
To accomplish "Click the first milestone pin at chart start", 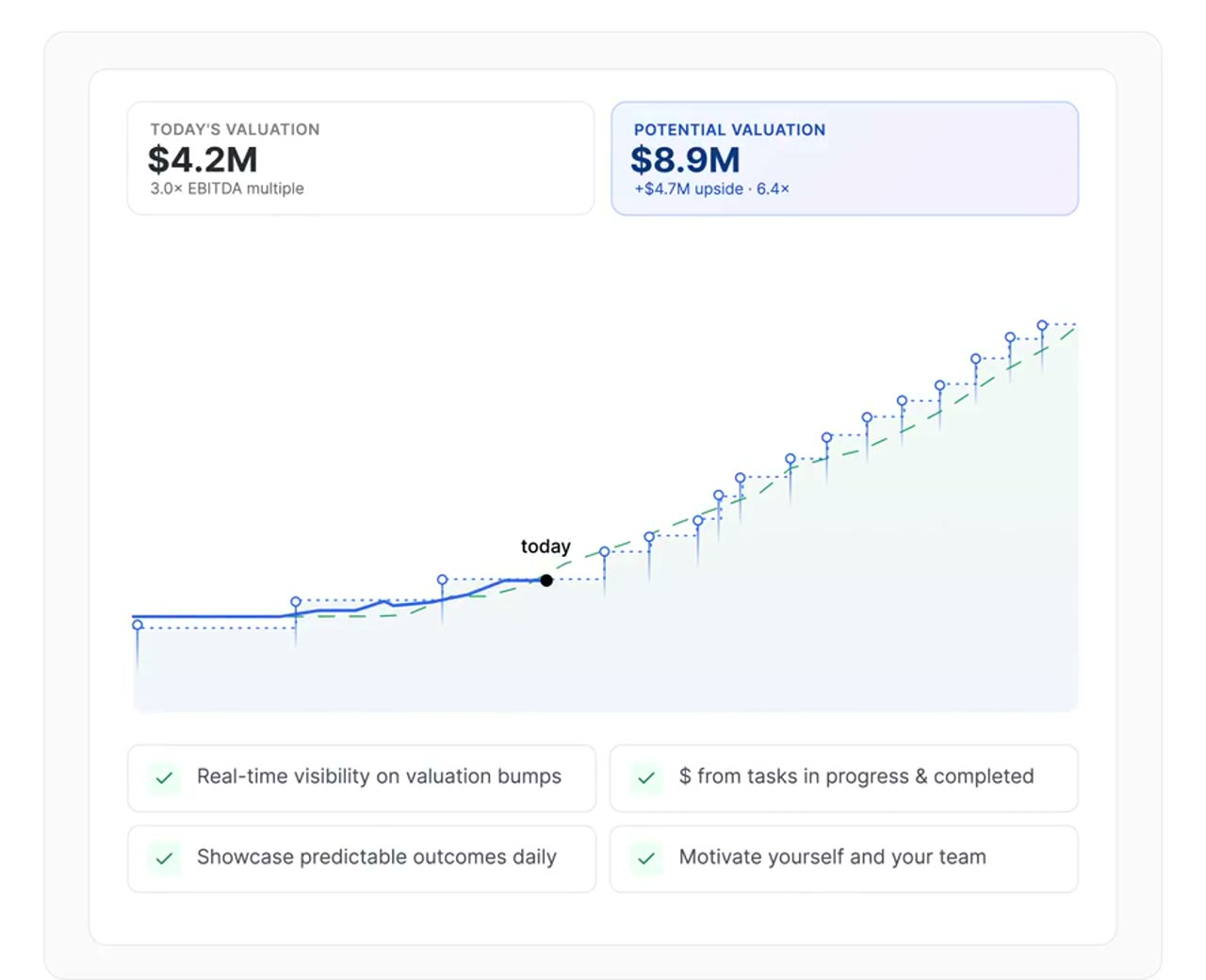I will pyautogui.click(x=138, y=625).
